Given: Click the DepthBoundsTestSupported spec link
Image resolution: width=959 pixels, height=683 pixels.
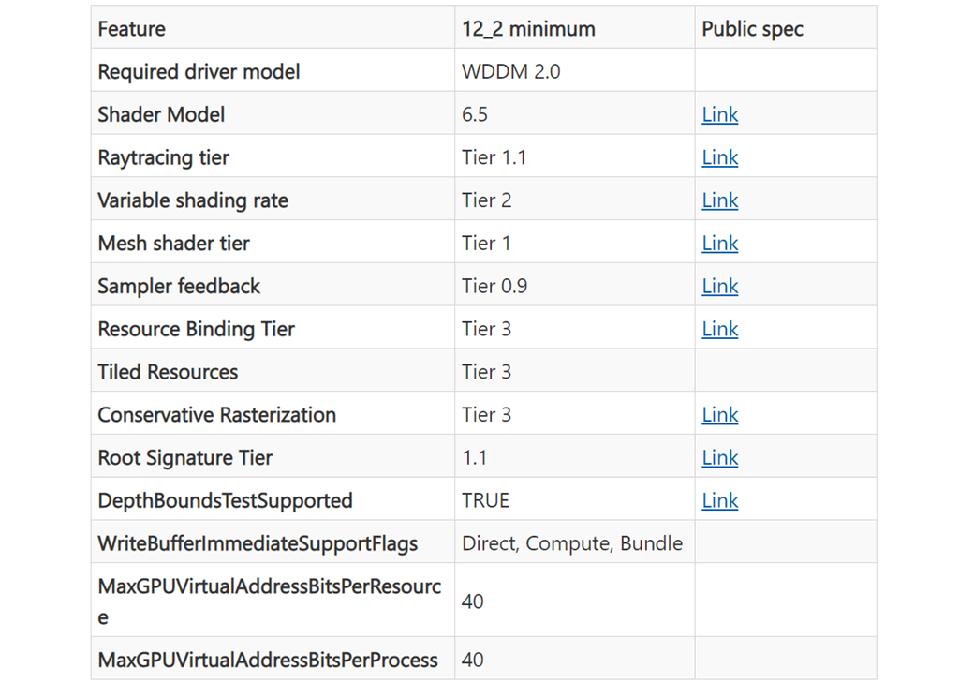Looking at the screenshot, I should [719, 501].
